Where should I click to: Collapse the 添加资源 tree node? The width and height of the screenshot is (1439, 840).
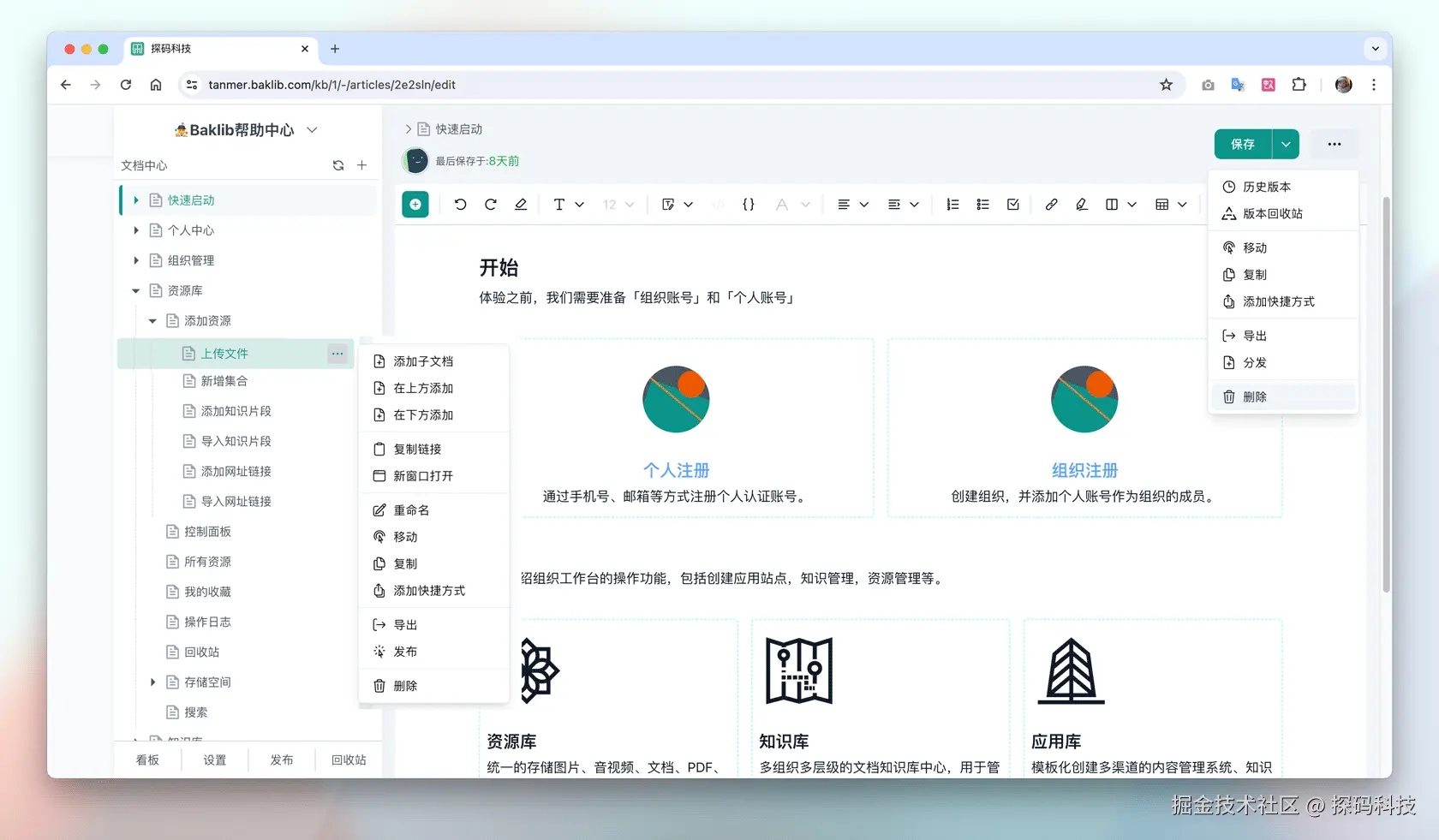point(152,321)
